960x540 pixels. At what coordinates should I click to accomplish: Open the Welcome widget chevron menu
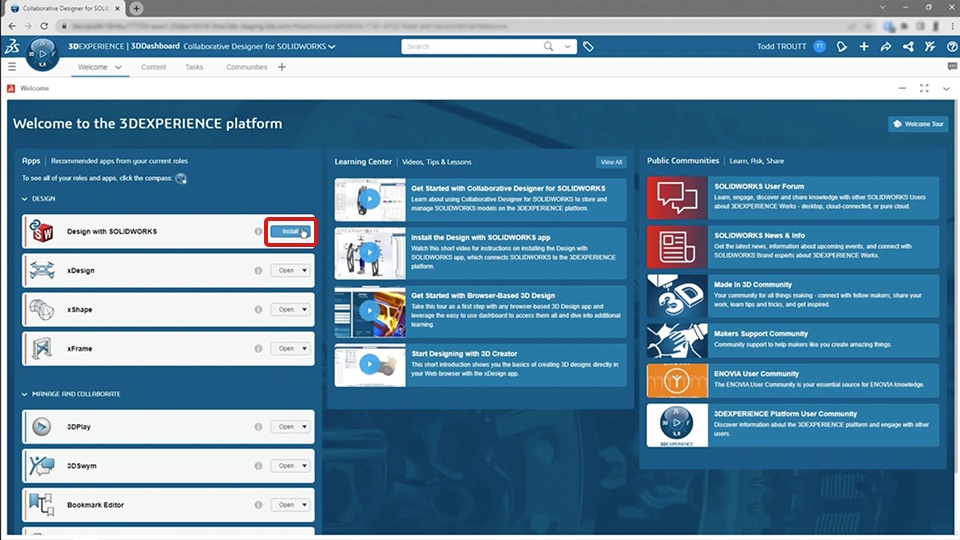[946, 89]
